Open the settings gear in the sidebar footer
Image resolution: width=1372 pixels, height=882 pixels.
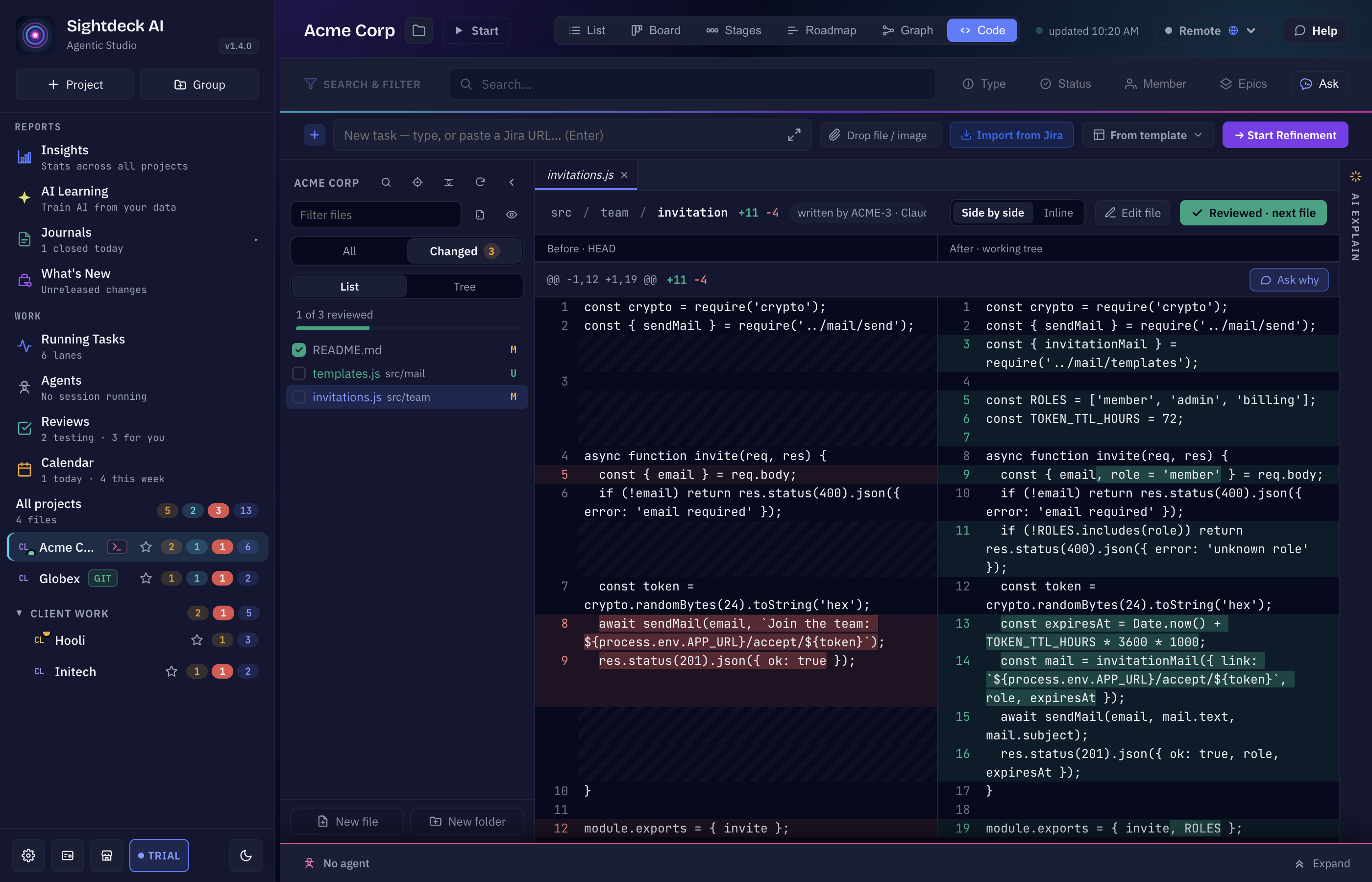28,855
